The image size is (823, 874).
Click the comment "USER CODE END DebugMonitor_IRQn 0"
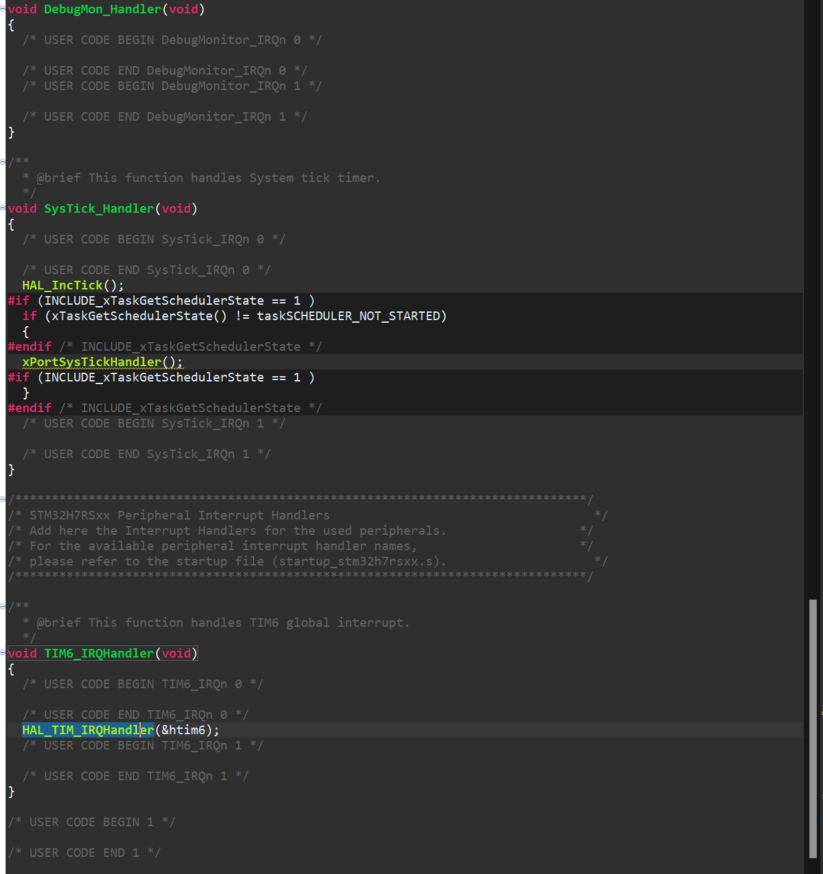coord(164,71)
